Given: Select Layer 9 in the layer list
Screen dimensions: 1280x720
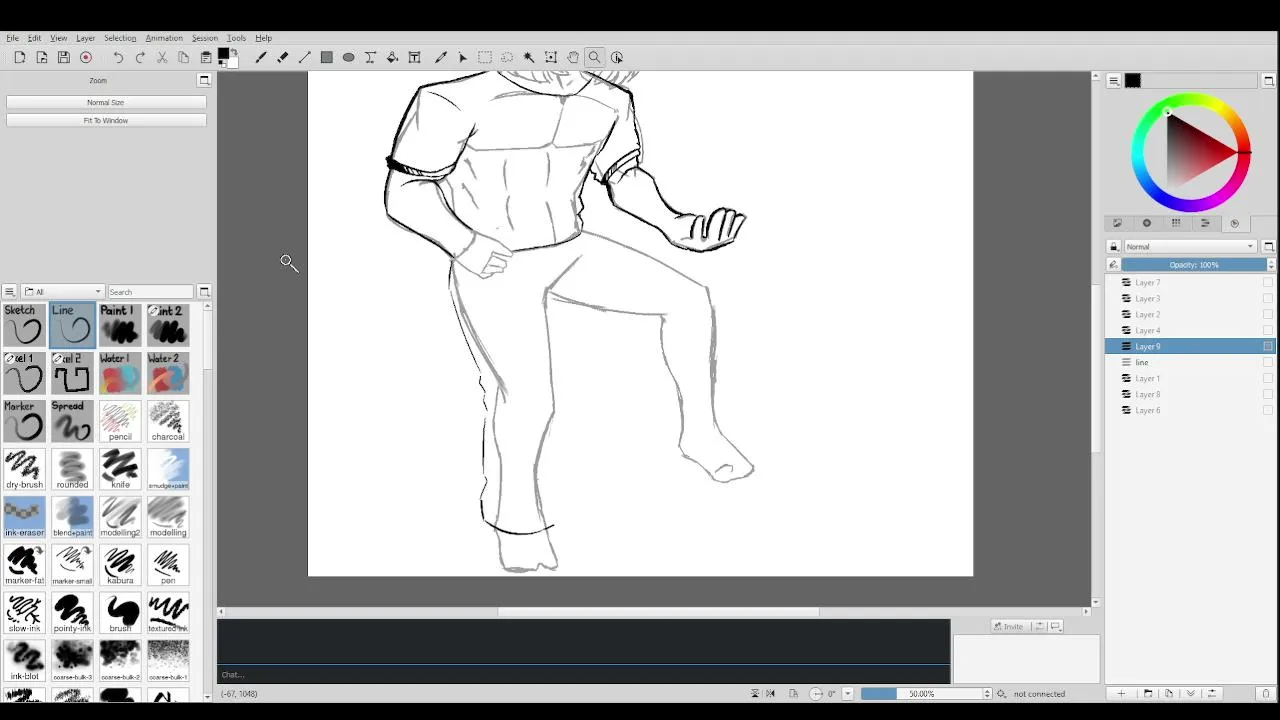Looking at the screenshot, I should pos(1190,347).
